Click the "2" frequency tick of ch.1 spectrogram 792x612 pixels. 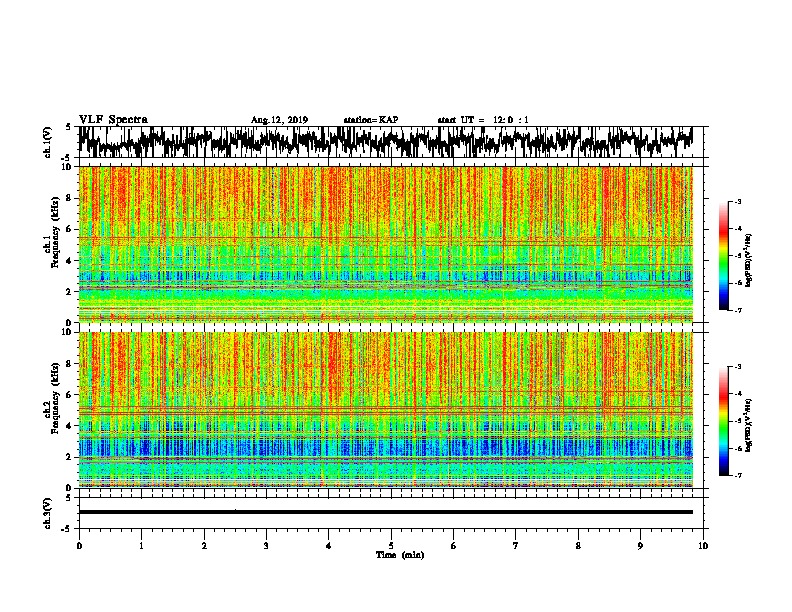click(x=70, y=291)
